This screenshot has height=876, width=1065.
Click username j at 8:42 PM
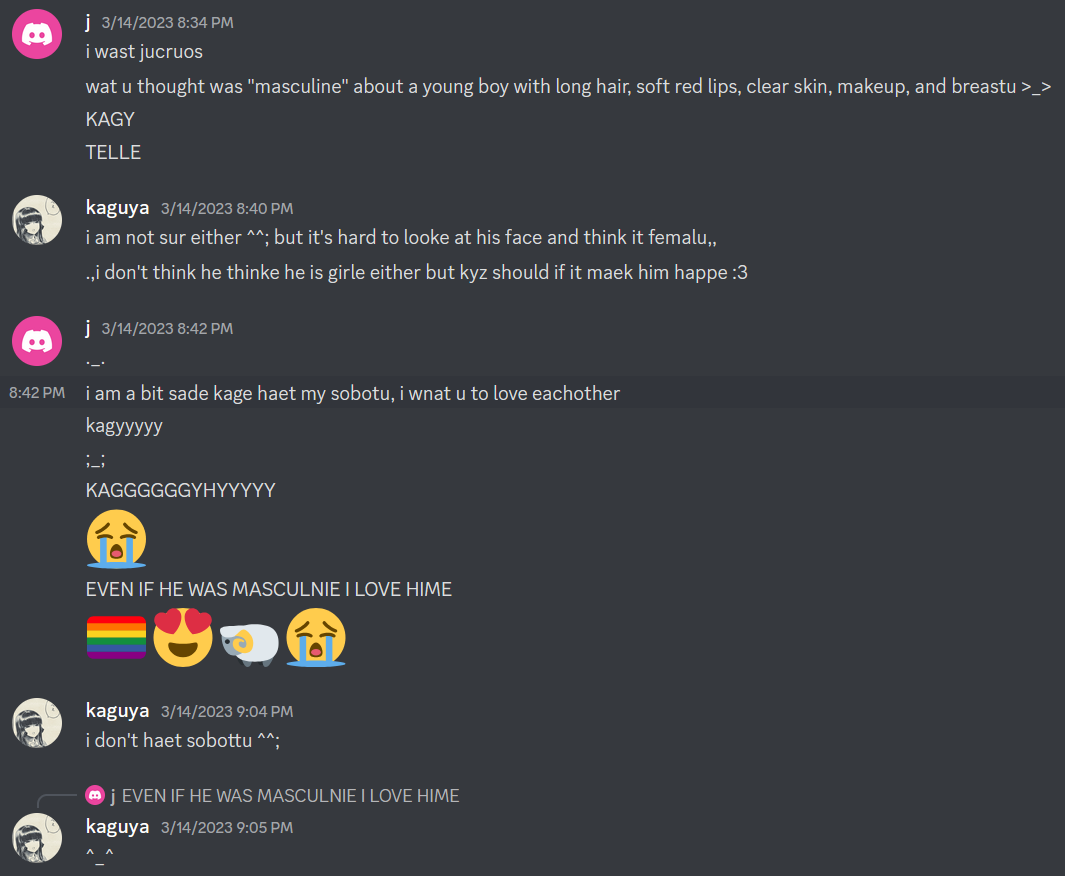(x=88, y=328)
